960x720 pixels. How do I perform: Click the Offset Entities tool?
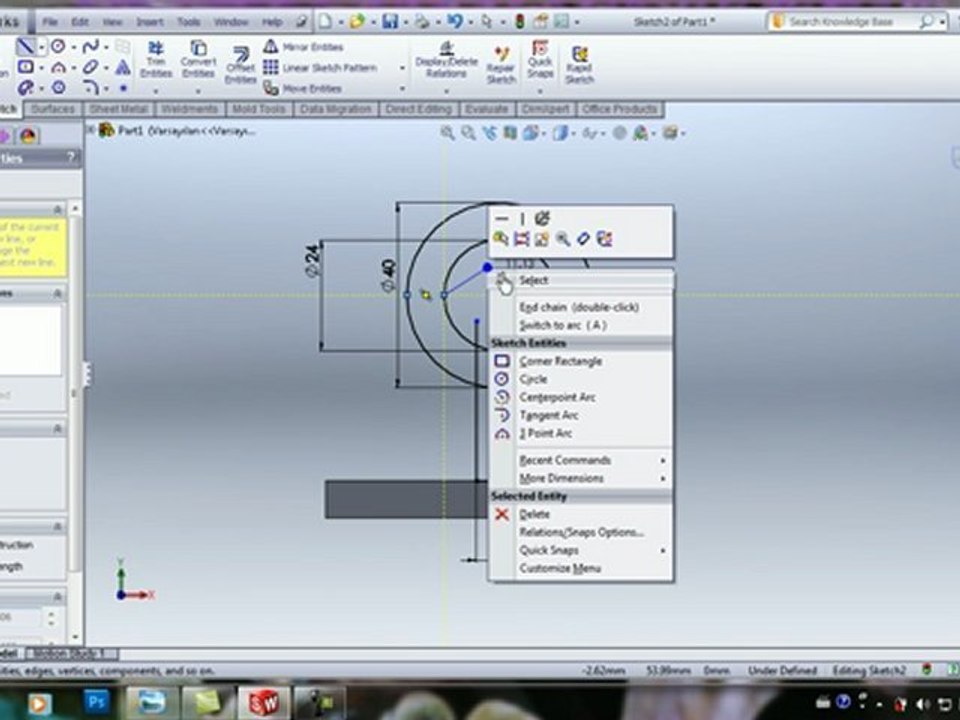click(240, 66)
